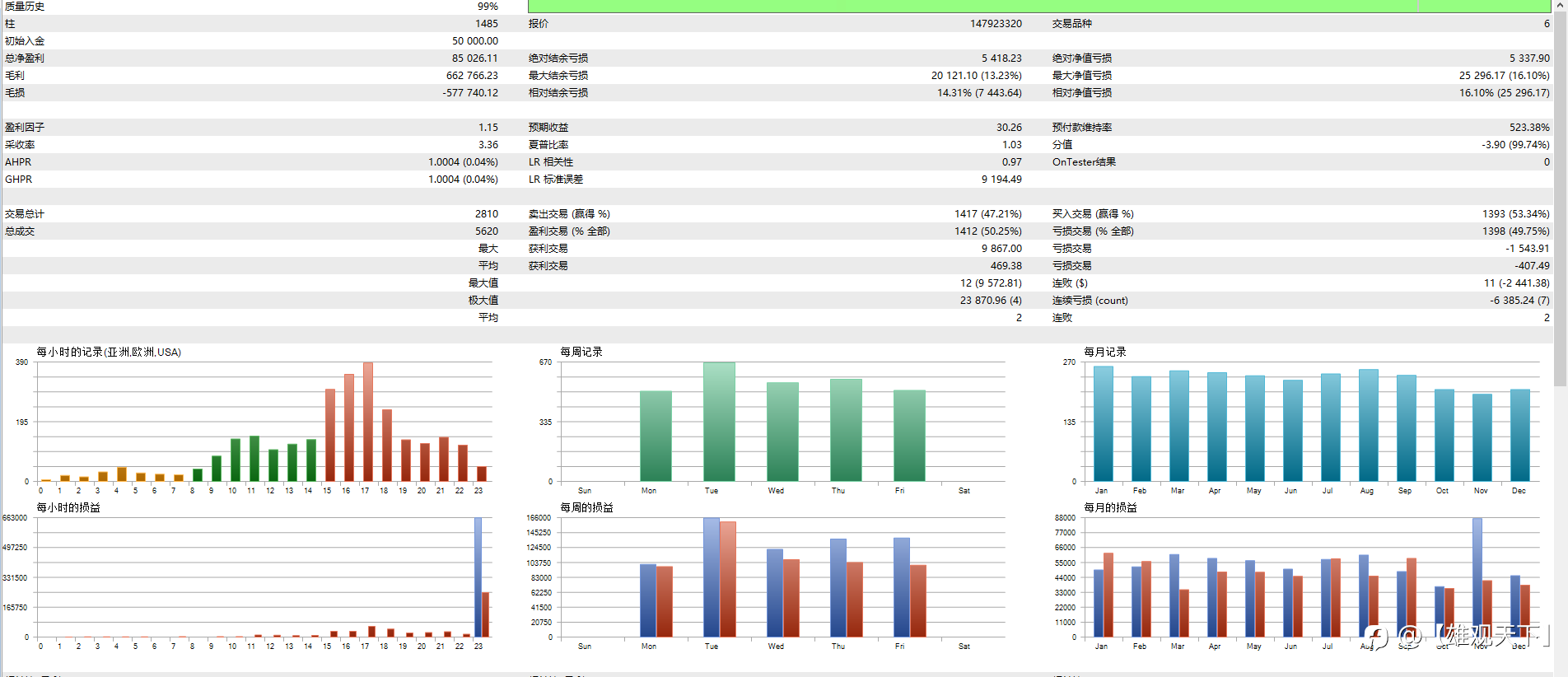Select the '夏普比率' label
The height and width of the screenshot is (677, 1568).
548,144
